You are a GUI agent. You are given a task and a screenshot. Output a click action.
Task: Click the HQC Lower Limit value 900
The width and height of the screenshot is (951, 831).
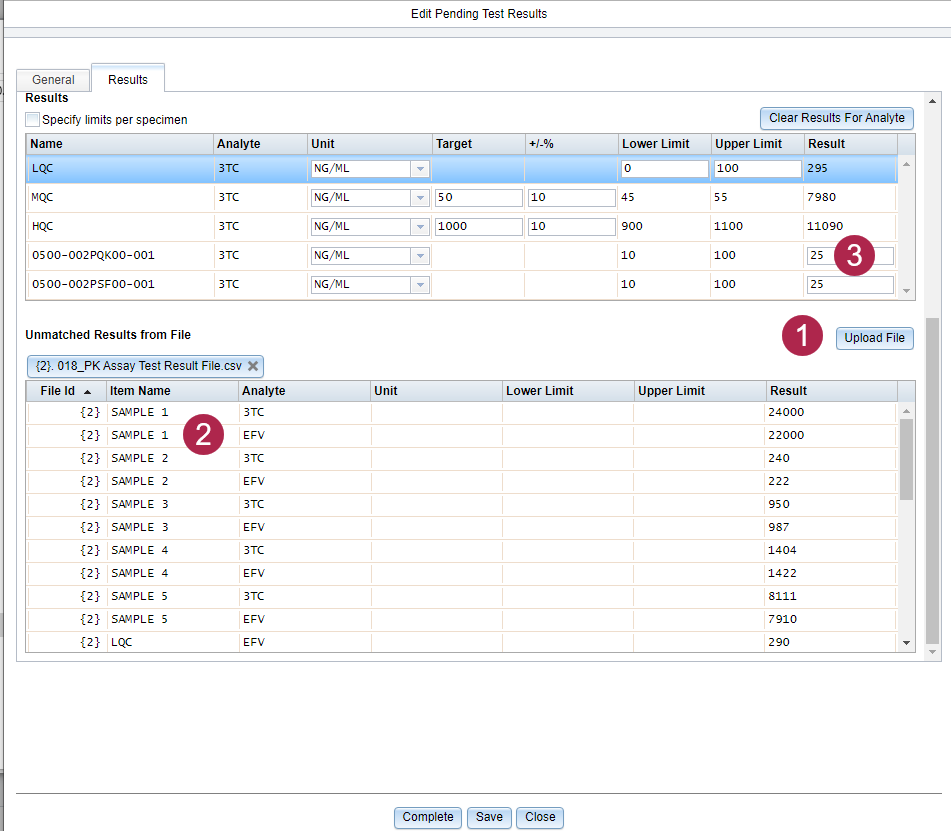tap(632, 226)
